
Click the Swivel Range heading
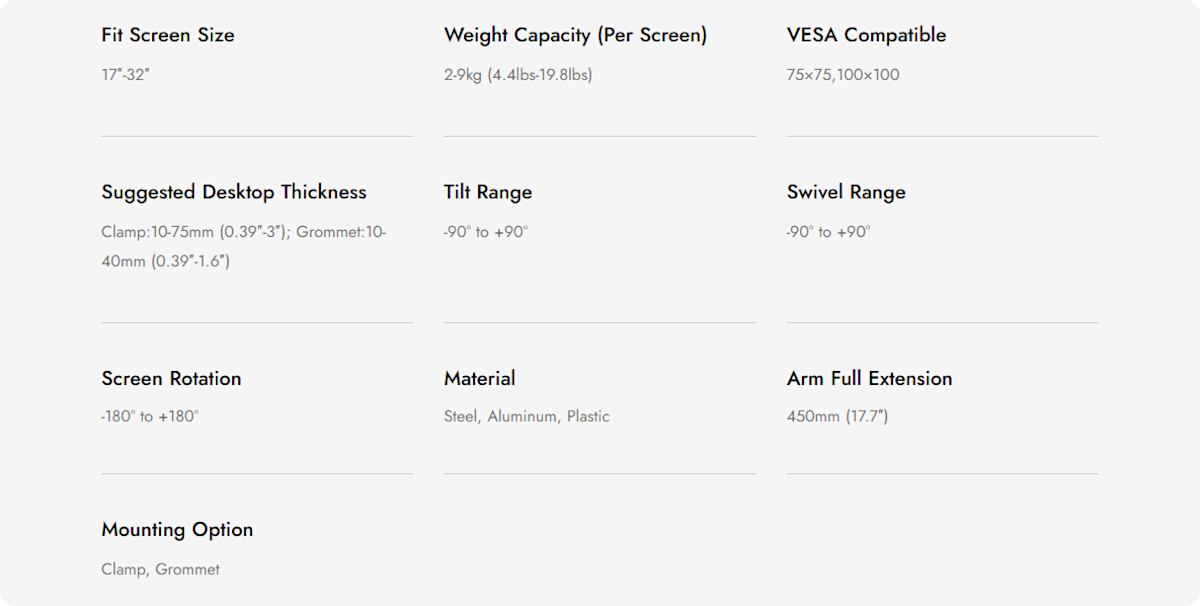pyautogui.click(x=846, y=192)
